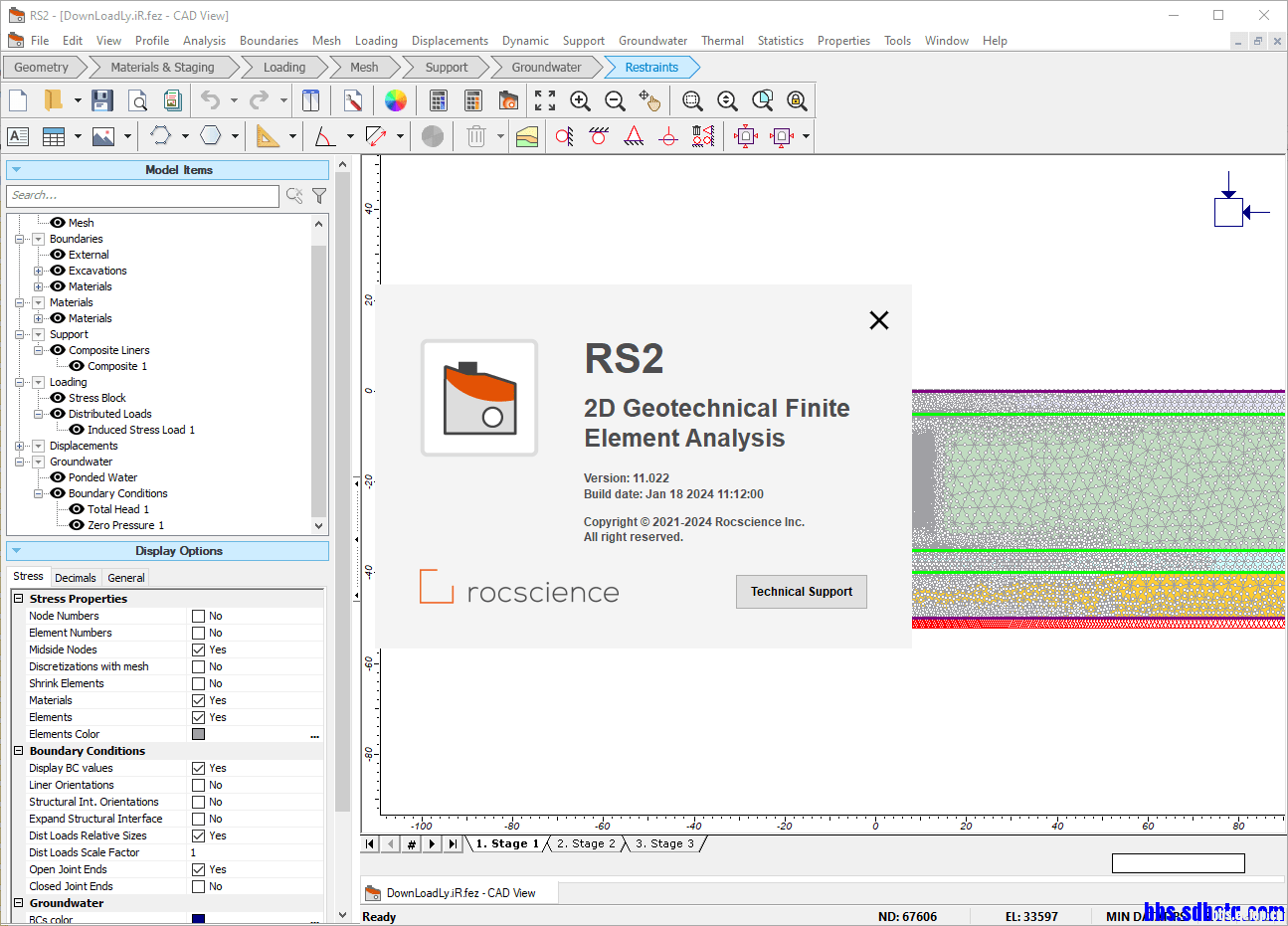Collapse the Groundwater tree node
Viewport: 1288px width, 926px height.
[x=20, y=462]
